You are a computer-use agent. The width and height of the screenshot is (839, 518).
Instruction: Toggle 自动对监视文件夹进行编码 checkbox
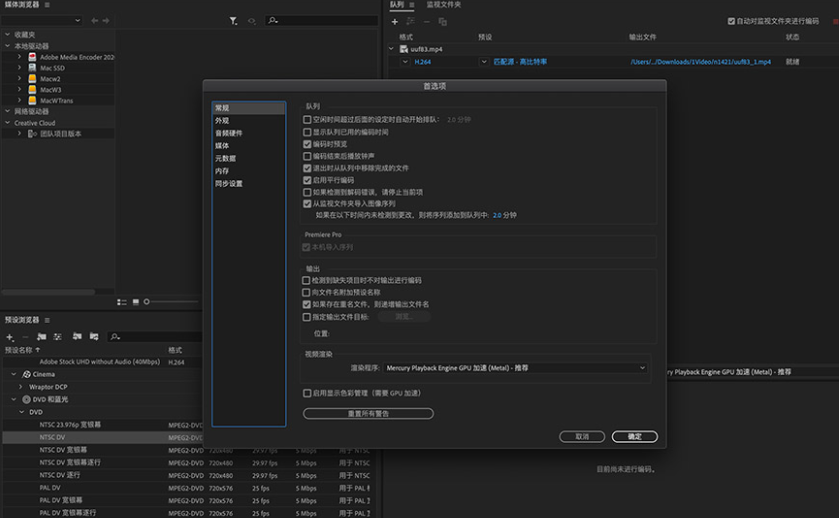tap(731, 21)
